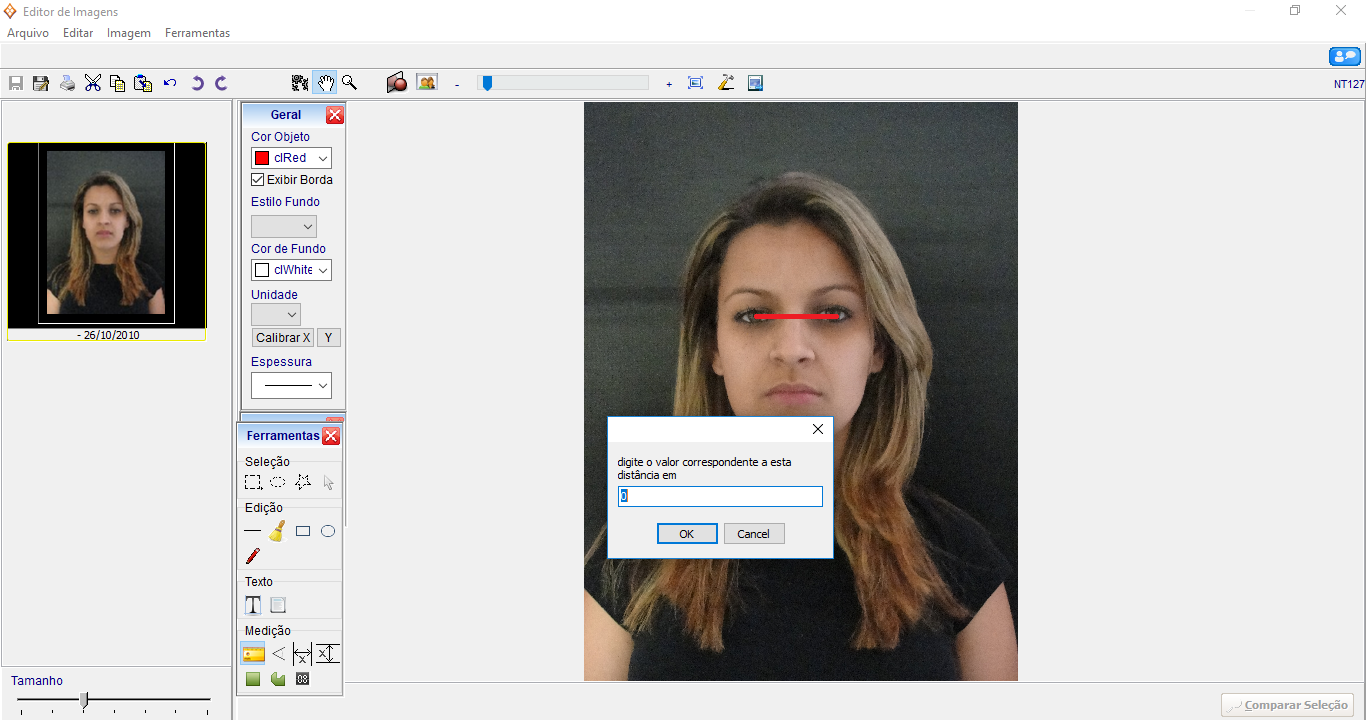1366x720 pixels.
Task: Pick the broom eraser tool
Action: 278,531
